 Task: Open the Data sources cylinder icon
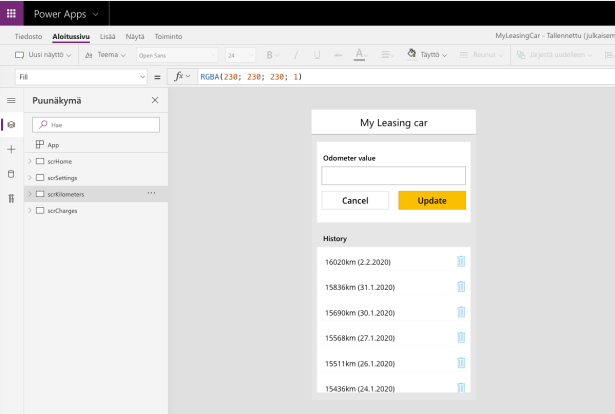click(11, 174)
